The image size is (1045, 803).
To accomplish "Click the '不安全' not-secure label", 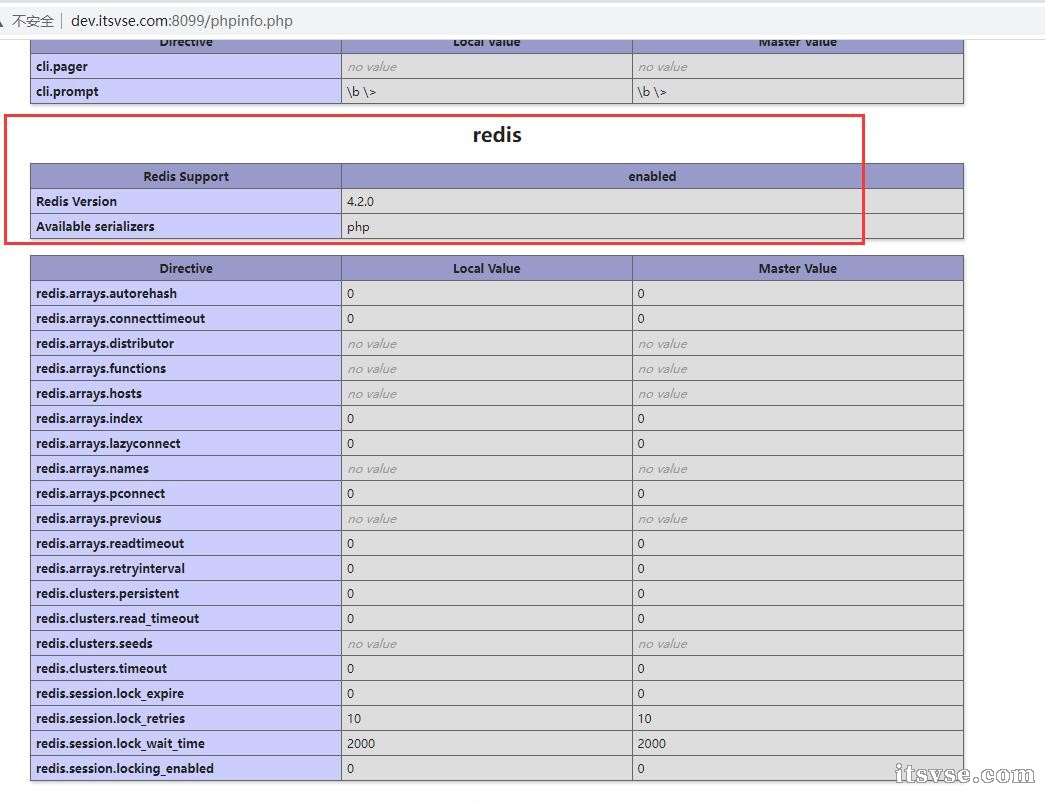I will pyautogui.click(x=33, y=21).
